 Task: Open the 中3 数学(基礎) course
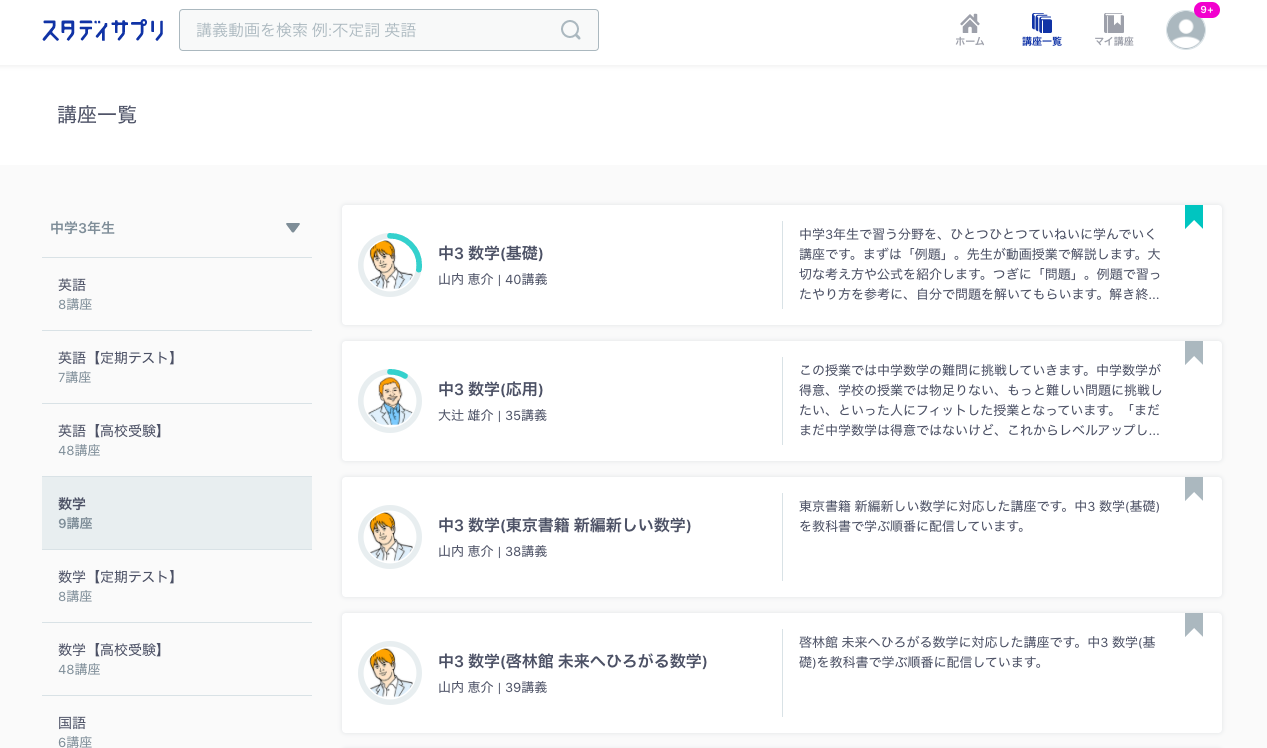pyautogui.click(x=489, y=254)
